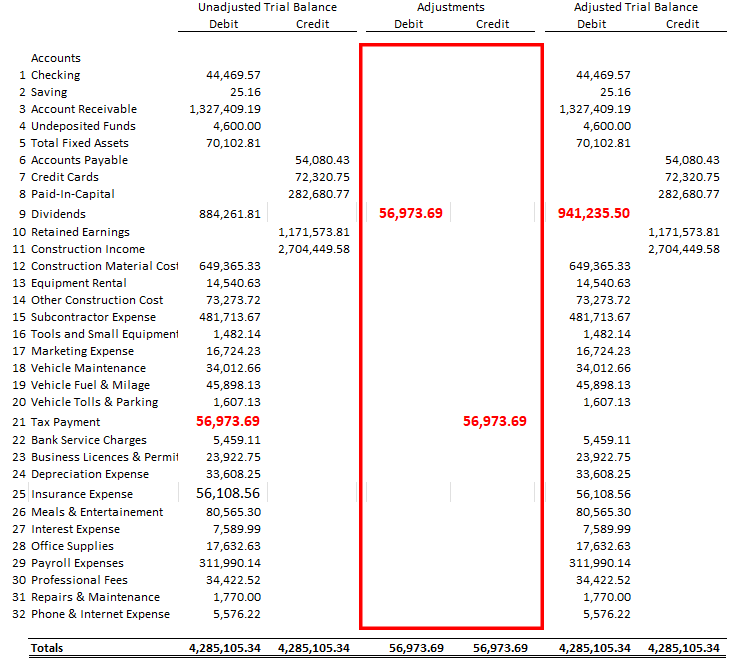752x661 pixels.
Task: Select the Totals row label
Action: coord(47,648)
